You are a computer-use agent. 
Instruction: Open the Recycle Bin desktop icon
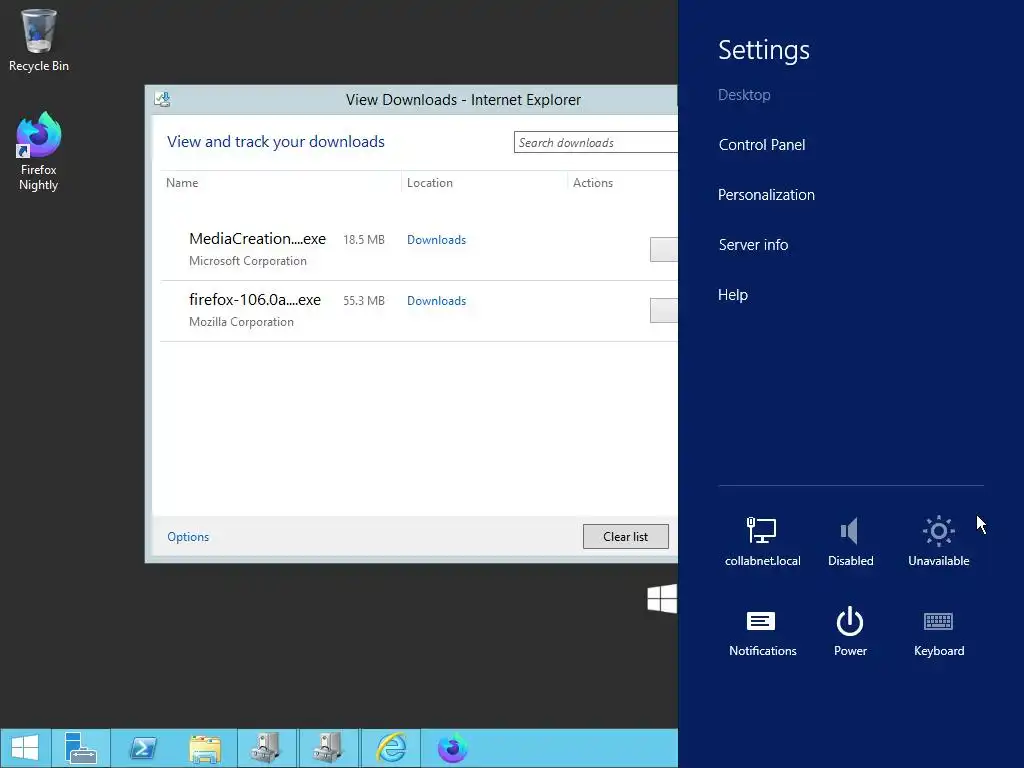pos(39,40)
